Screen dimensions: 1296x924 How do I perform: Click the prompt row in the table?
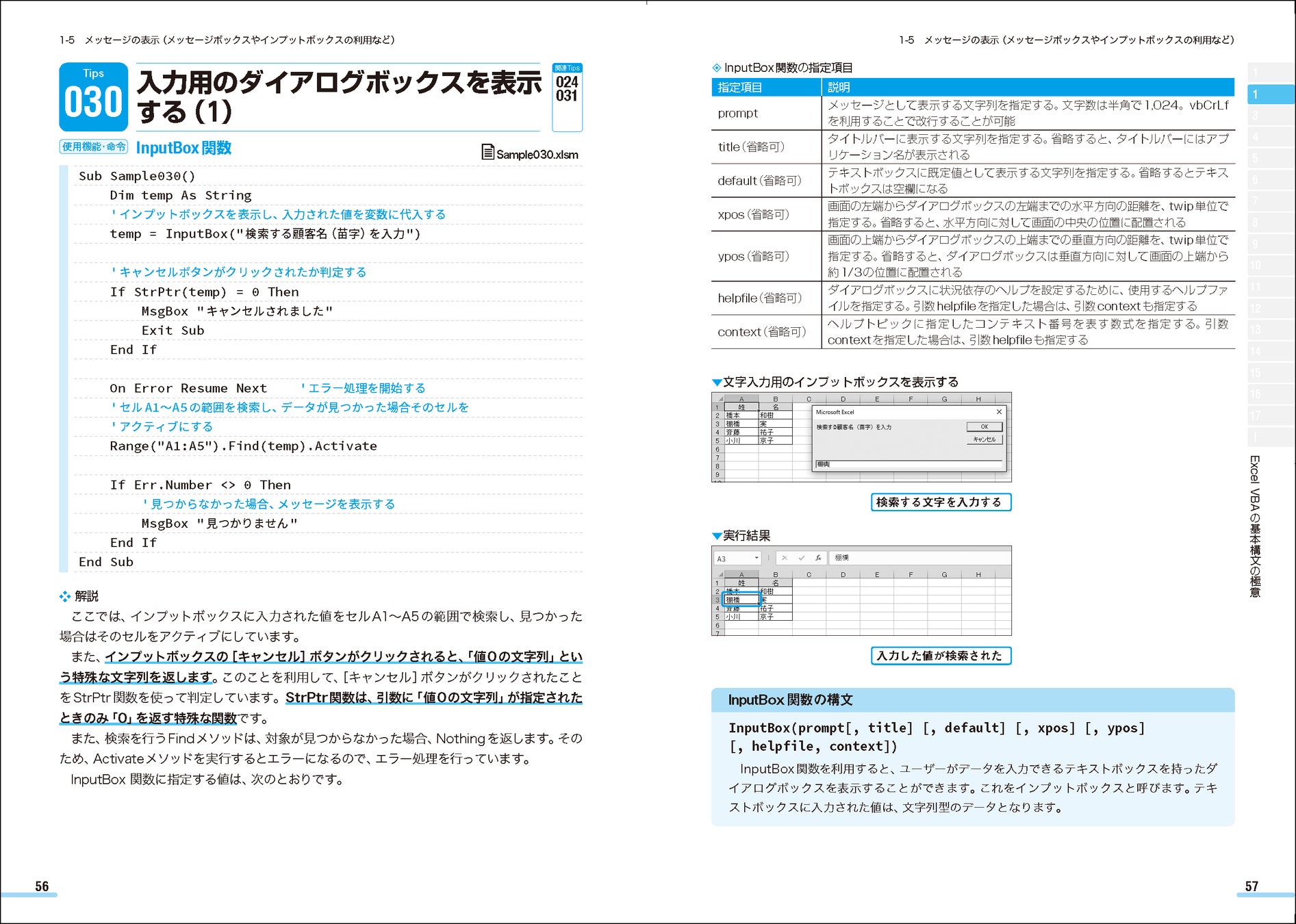[973, 113]
